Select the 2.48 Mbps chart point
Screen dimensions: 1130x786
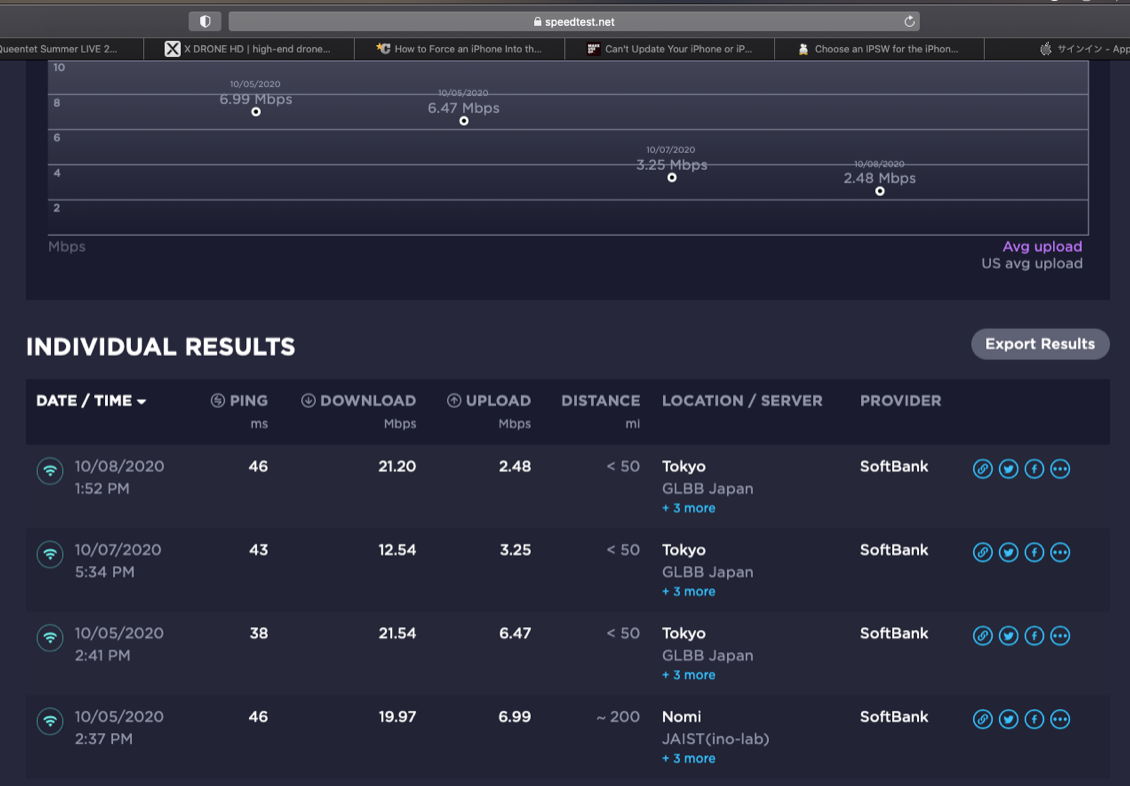tap(880, 191)
